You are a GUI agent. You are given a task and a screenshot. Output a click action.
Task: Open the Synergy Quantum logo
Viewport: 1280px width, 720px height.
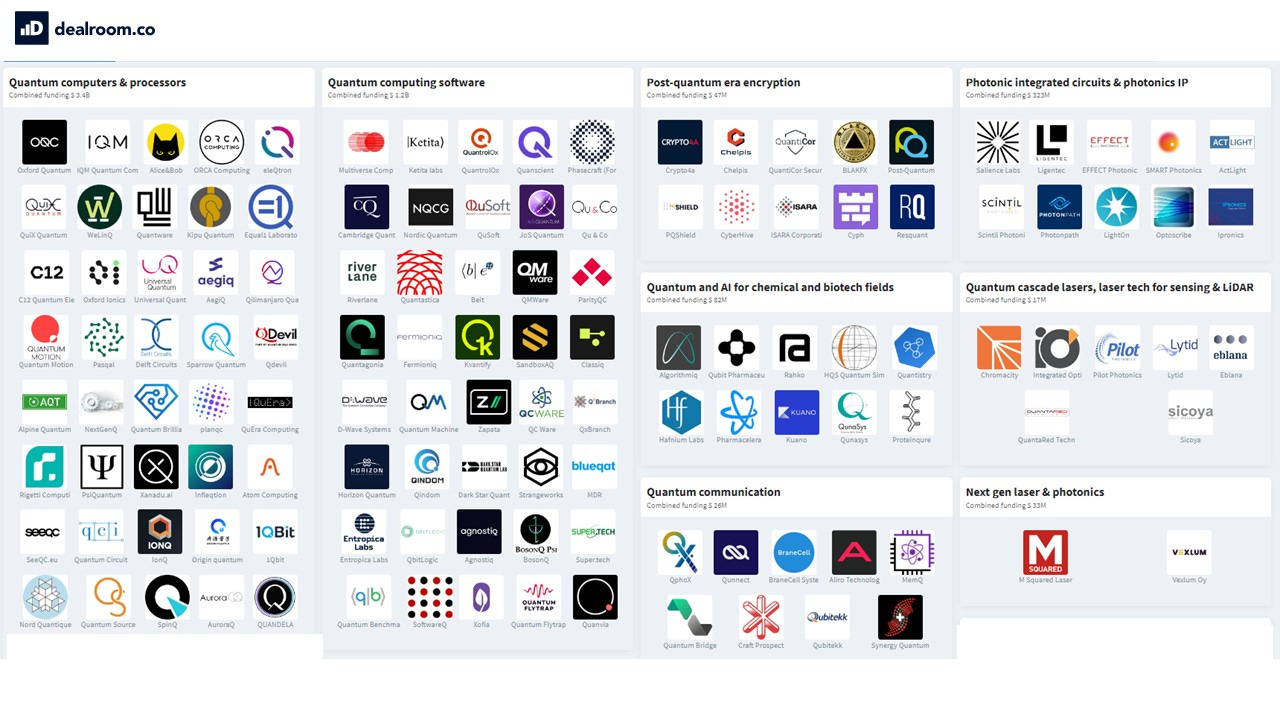click(x=900, y=617)
